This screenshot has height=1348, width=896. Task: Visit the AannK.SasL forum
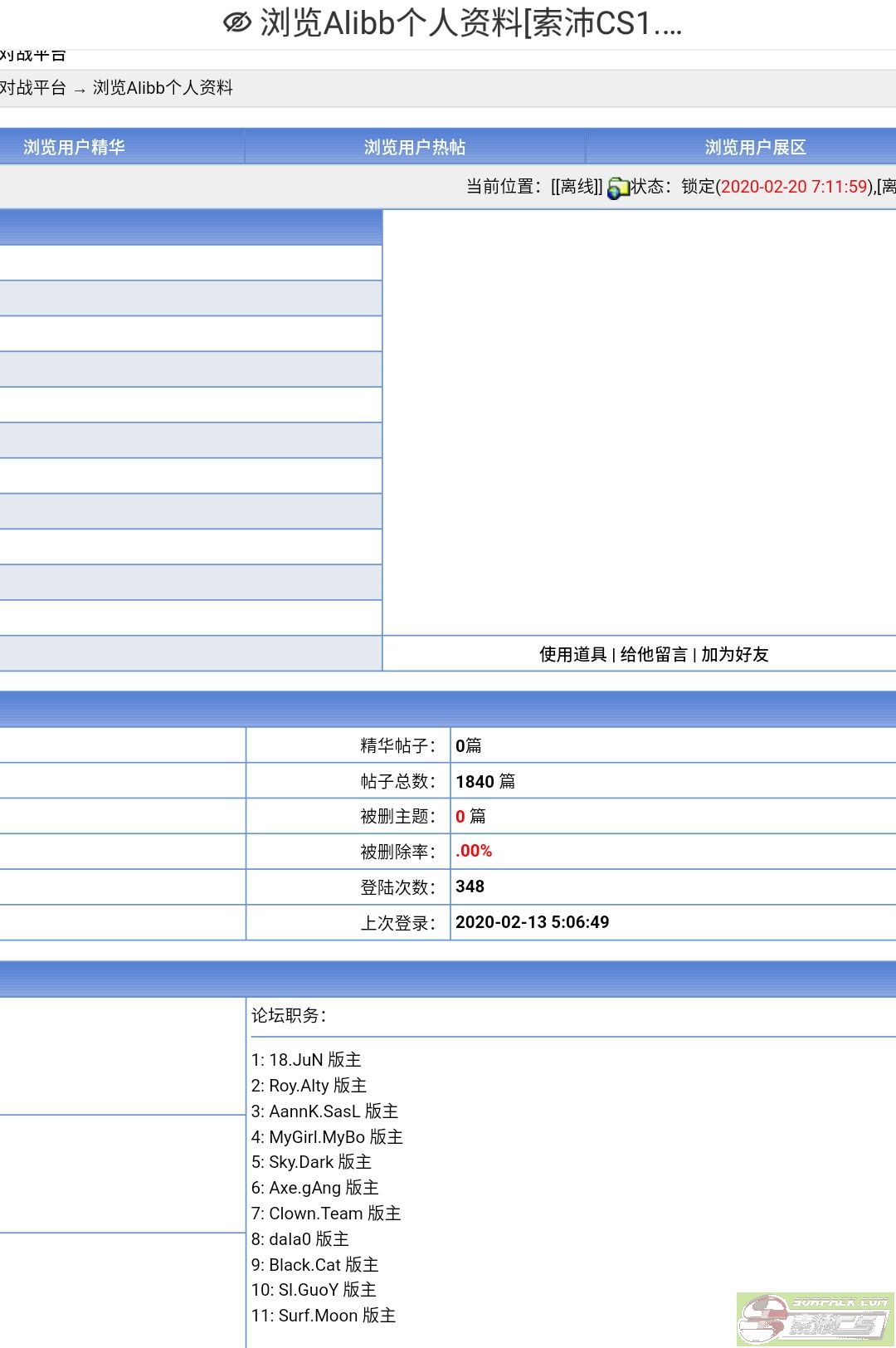(x=314, y=1111)
